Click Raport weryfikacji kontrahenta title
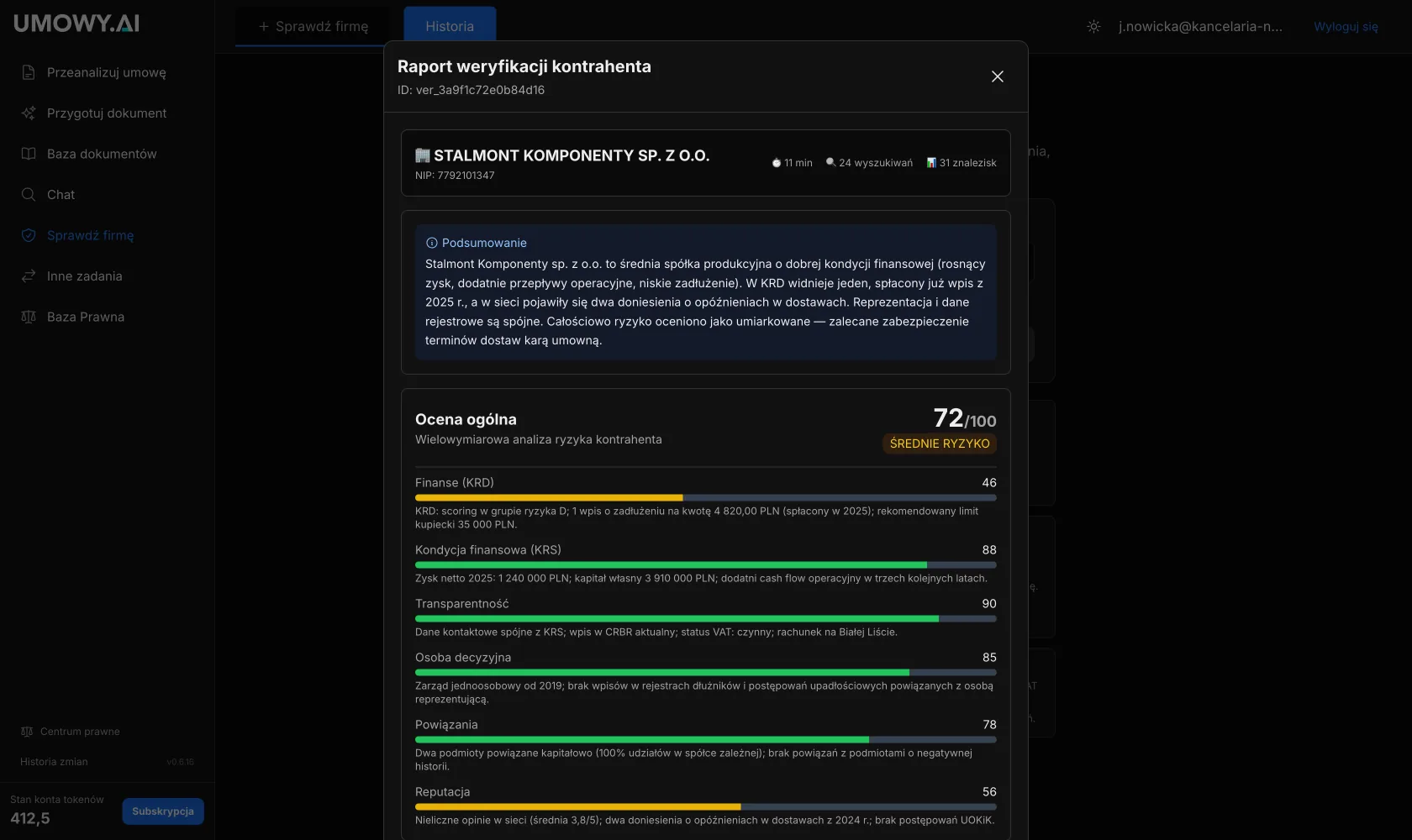Image resolution: width=1412 pixels, height=840 pixels. tap(524, 66)
